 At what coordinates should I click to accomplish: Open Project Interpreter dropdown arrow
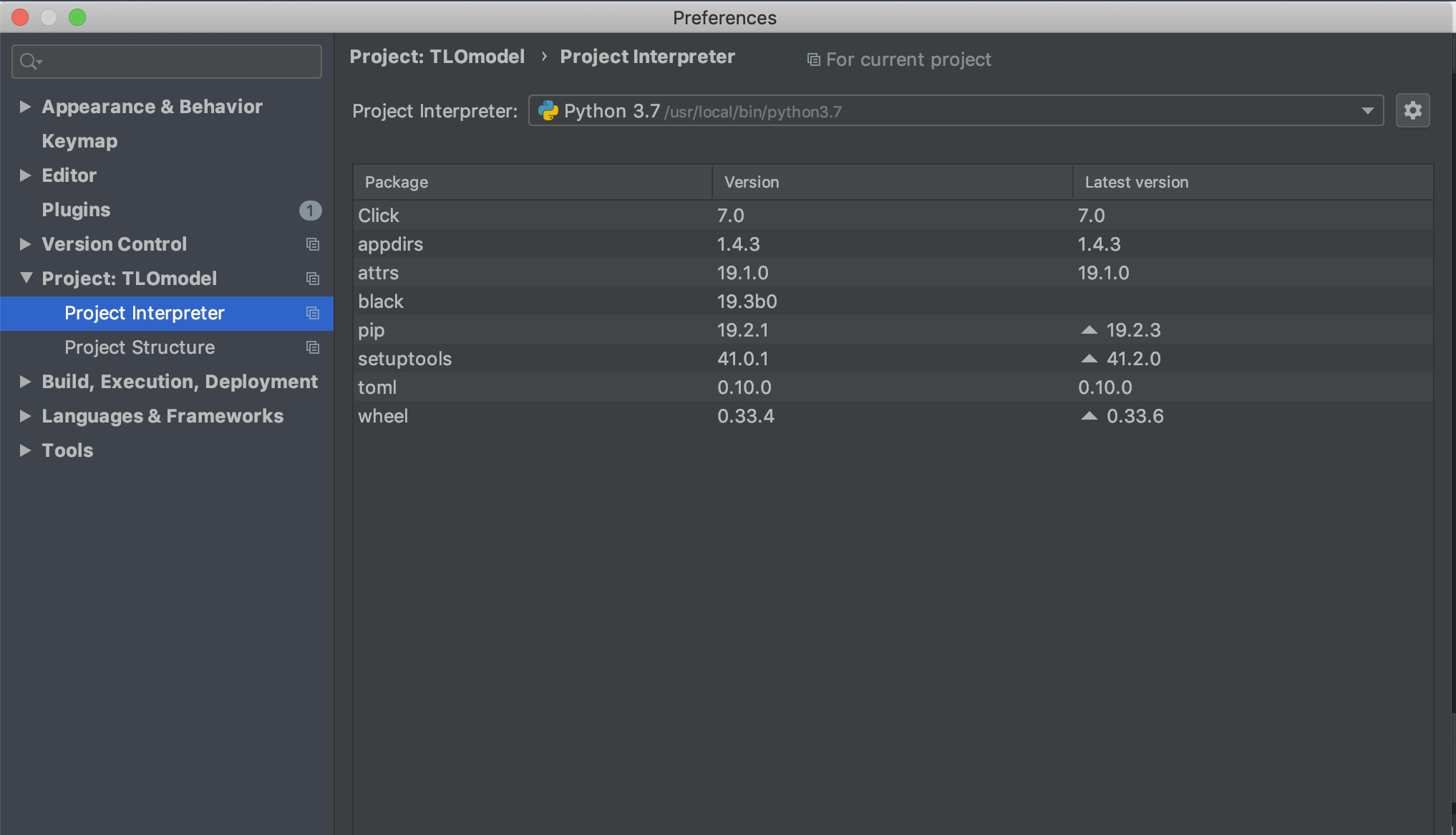1367,111
